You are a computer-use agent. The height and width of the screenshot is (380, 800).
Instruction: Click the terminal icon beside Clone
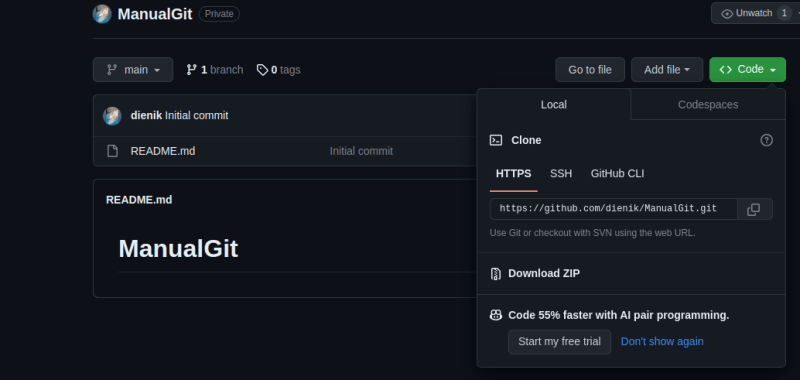(495, 140)
